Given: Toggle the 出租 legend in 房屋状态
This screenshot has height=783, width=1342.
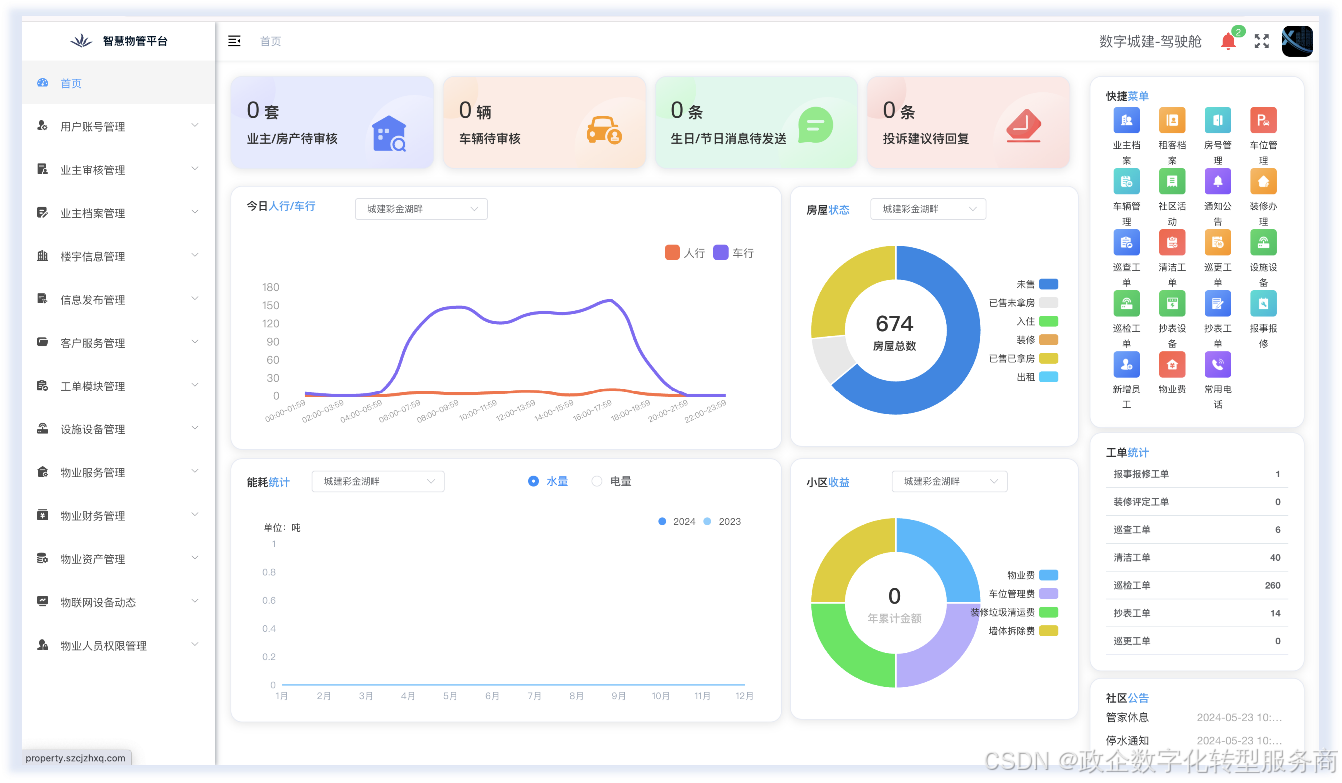Looking at the screenshot, I should click(x=1036, y=377).
